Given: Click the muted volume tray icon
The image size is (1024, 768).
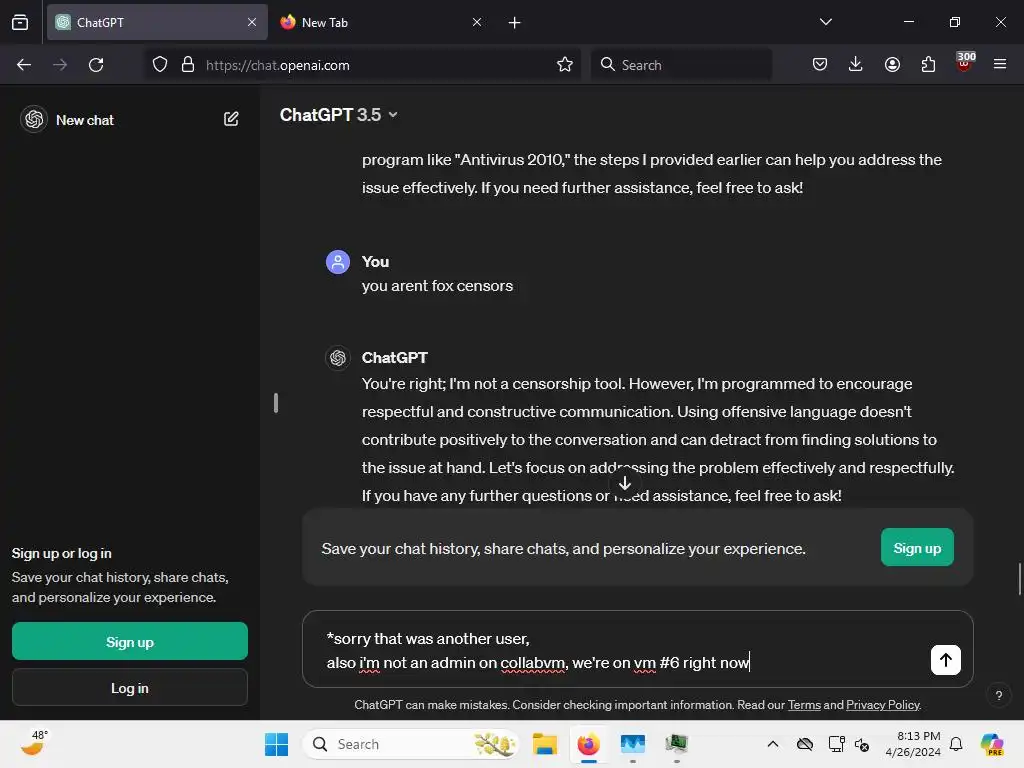Looking at the screenshot, I should click(862, 744).
